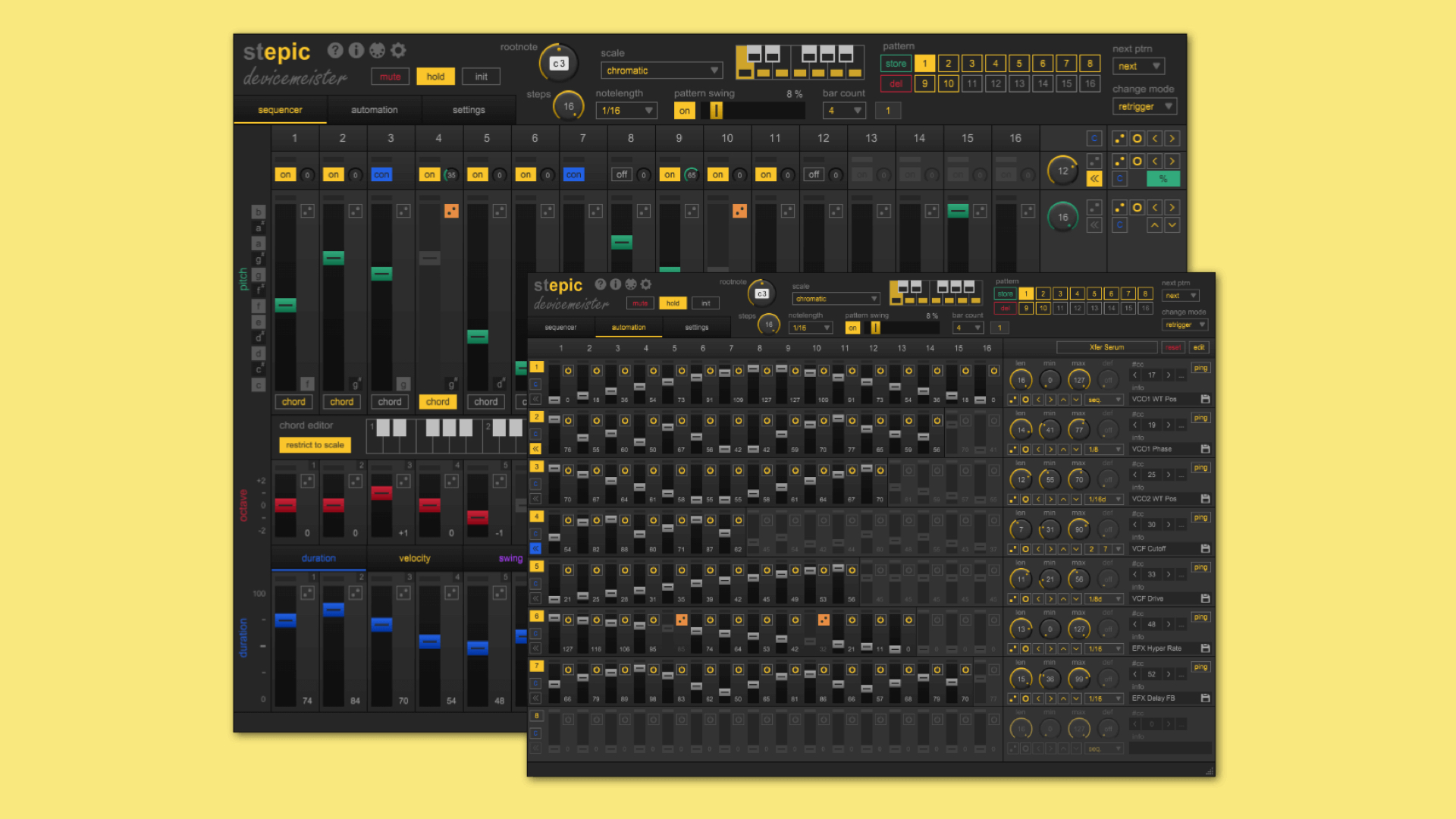This screenshot has width=1456, height=819.
Task: Open scale 'chromatic' dropdown in back window
Action: 661,71
